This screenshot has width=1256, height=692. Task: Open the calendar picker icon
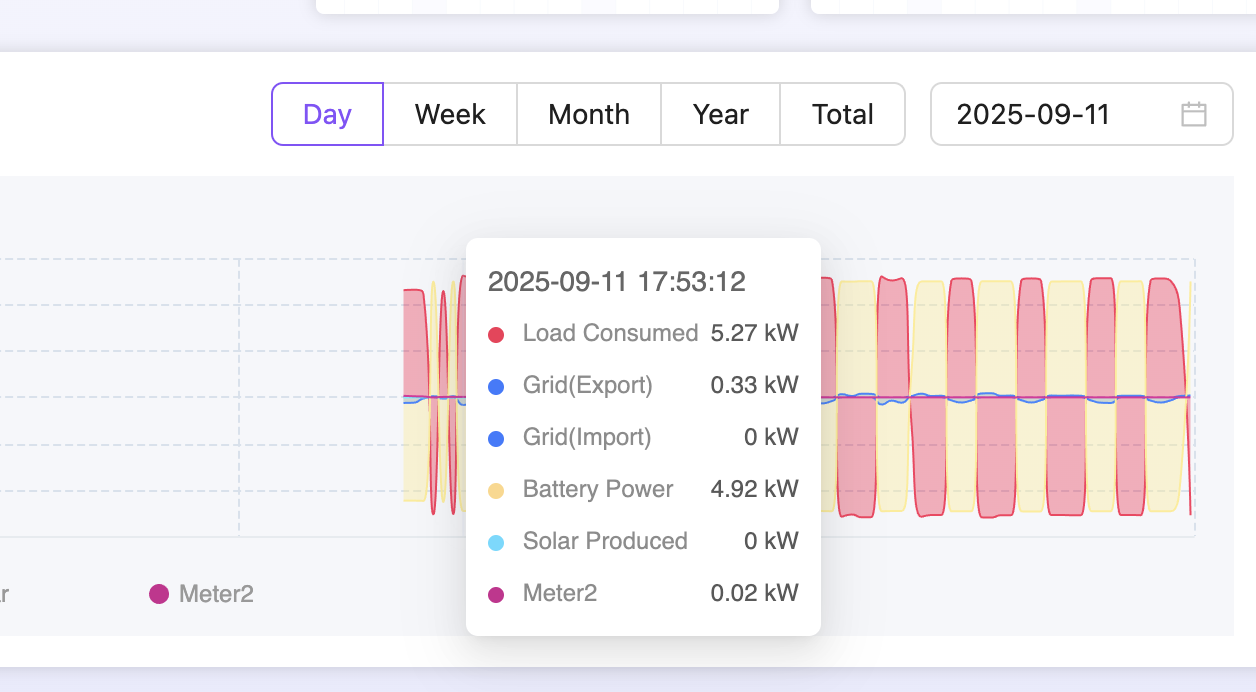click(x=1193, y=114)
